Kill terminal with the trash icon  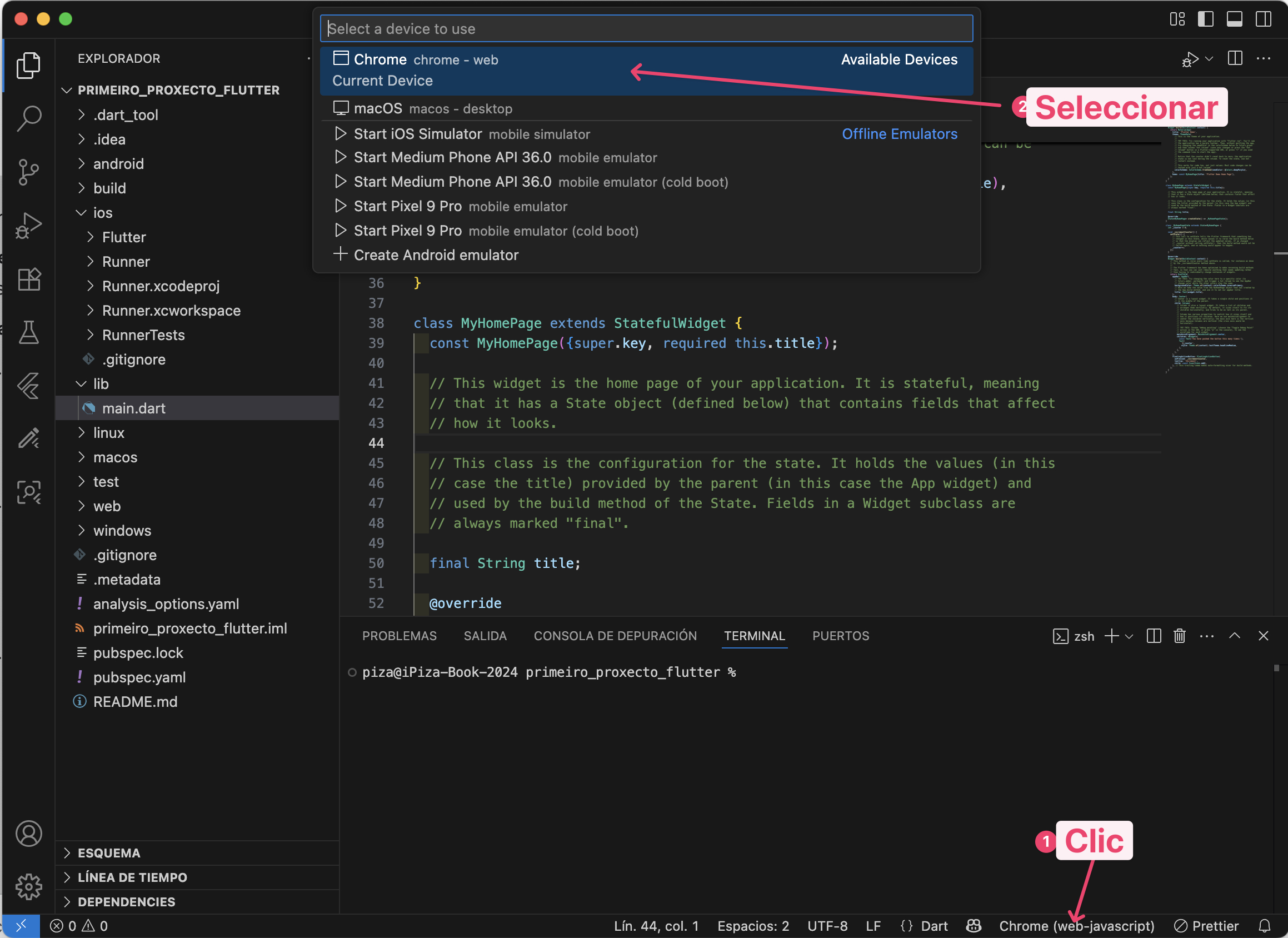1180,636
